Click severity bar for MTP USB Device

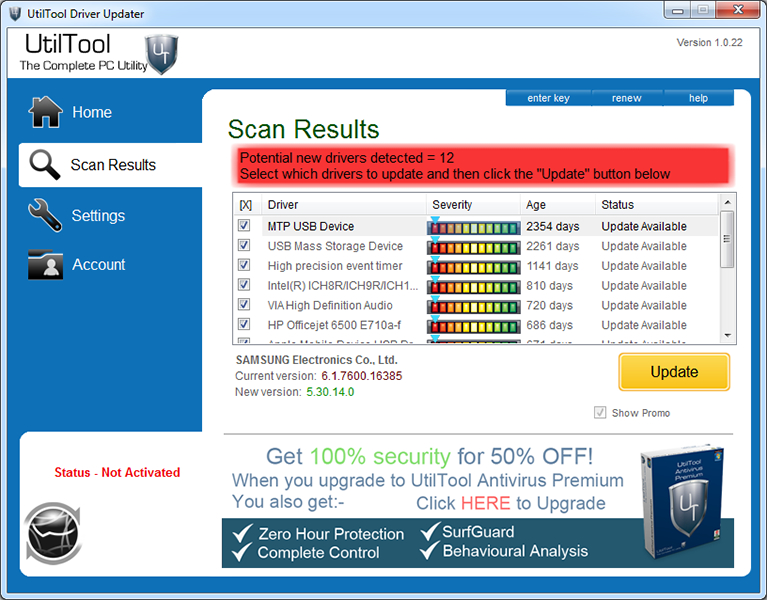click(x=473, y=227)
